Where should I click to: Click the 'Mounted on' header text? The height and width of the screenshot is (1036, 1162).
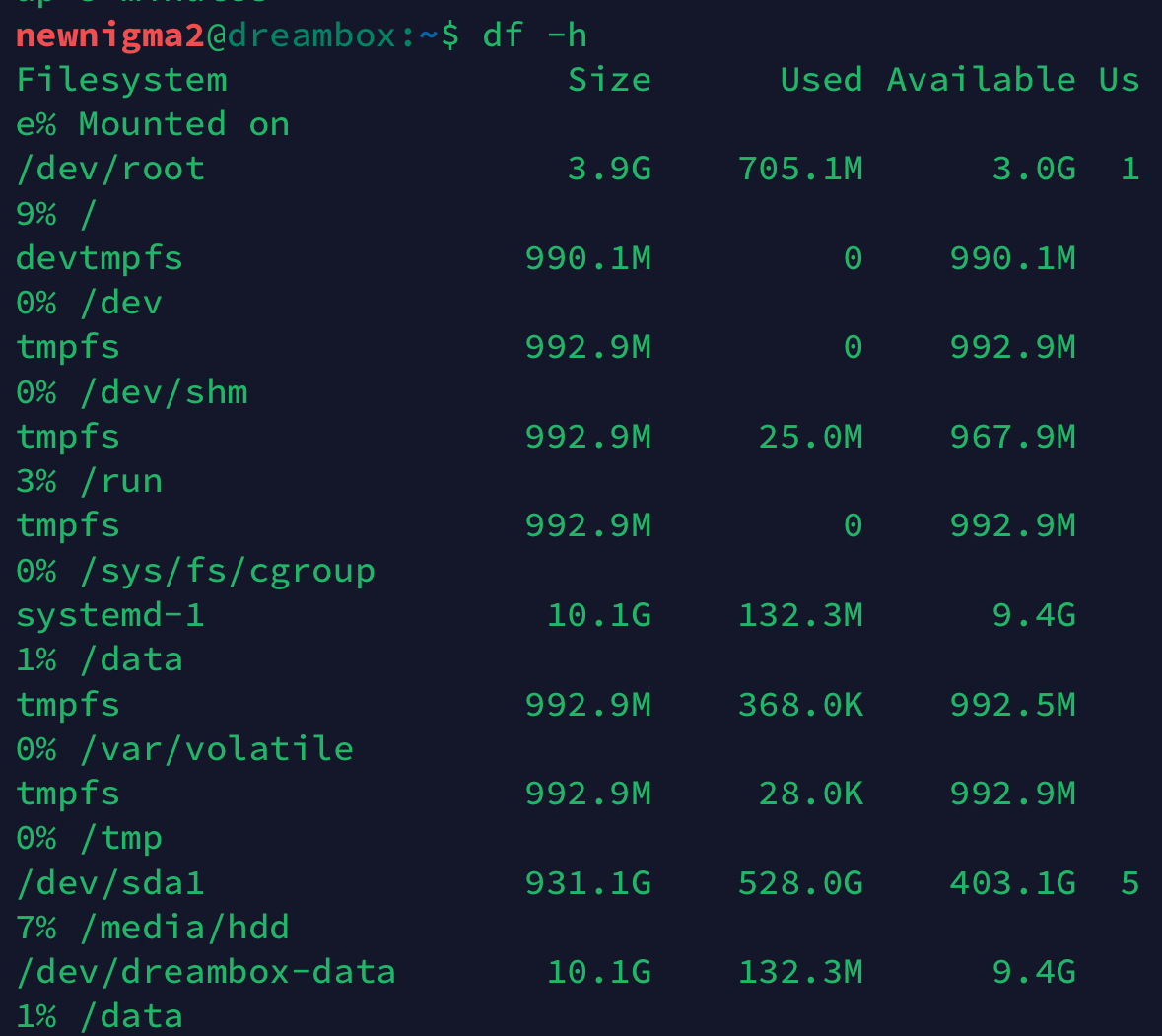click(183, 124)
